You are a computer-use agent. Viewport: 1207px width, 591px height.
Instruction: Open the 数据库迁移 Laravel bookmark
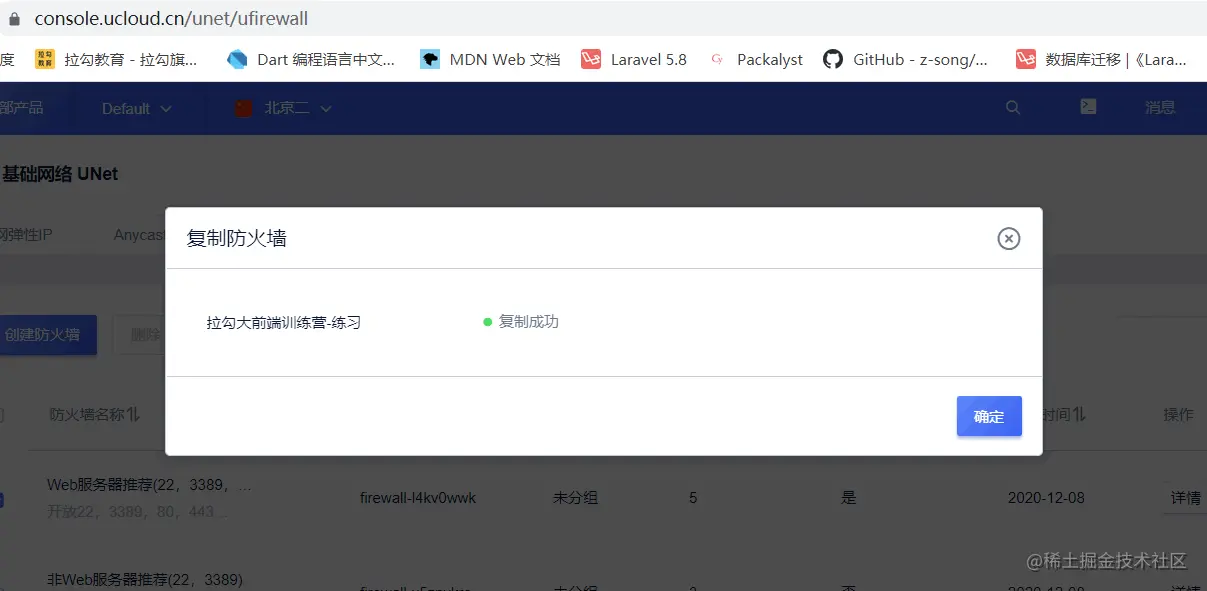pyautogui.click(x=1101, y=59)
